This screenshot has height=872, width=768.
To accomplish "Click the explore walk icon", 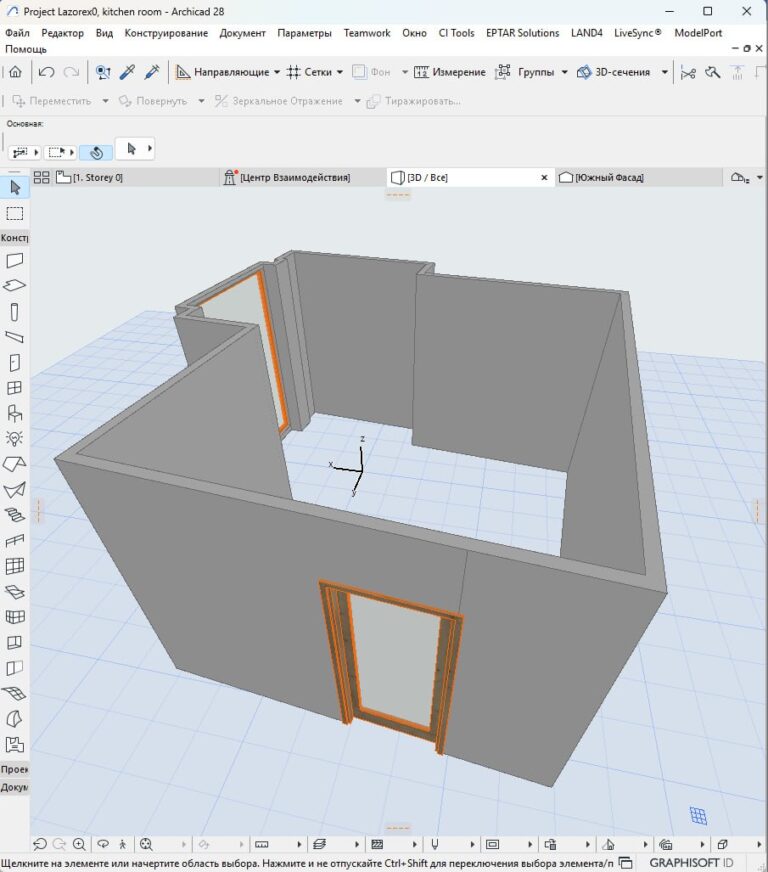I will (x=122, y=844).
